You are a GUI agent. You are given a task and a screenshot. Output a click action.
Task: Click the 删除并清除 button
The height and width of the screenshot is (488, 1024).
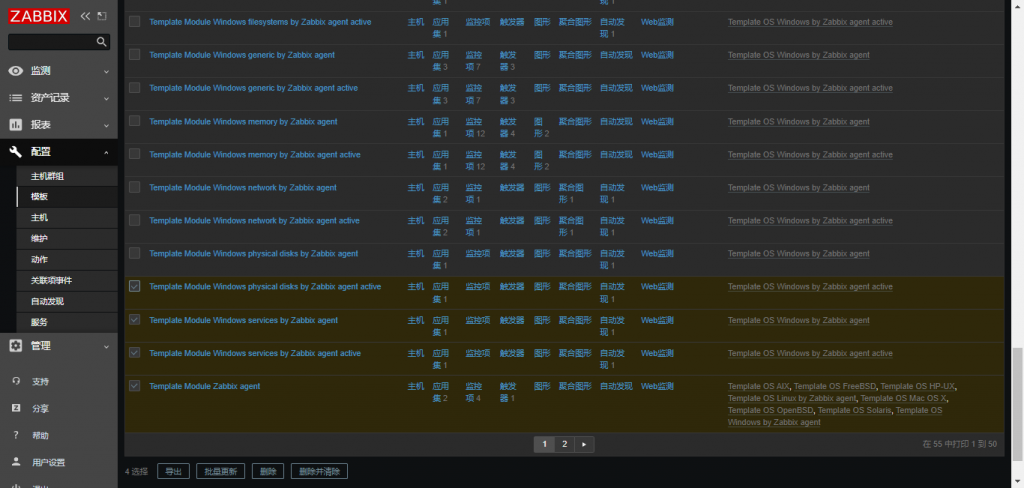pyautogui.click(x=319, y=471)
